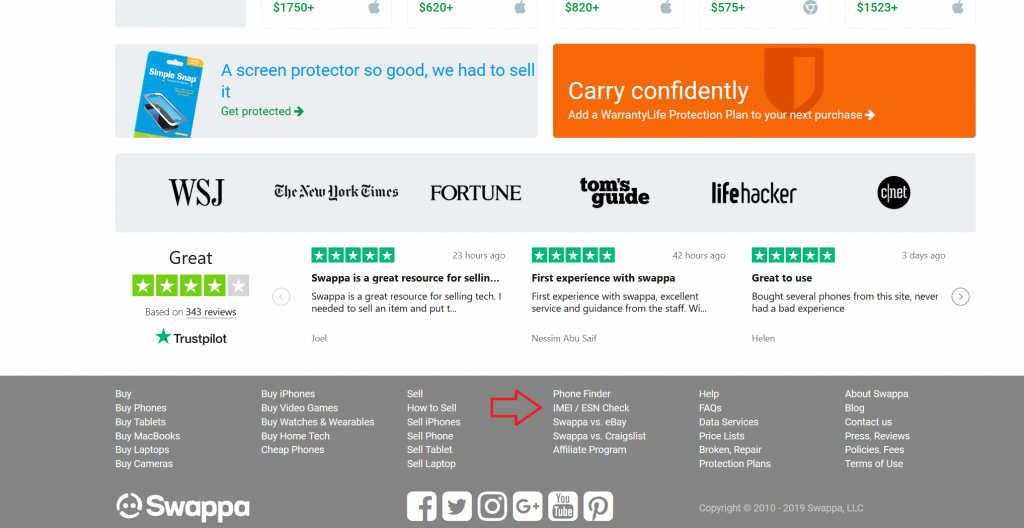Screen dimensions: 1024x528
Task: Click the Apple icon beside $1750+
Action: tap(374, 7)
